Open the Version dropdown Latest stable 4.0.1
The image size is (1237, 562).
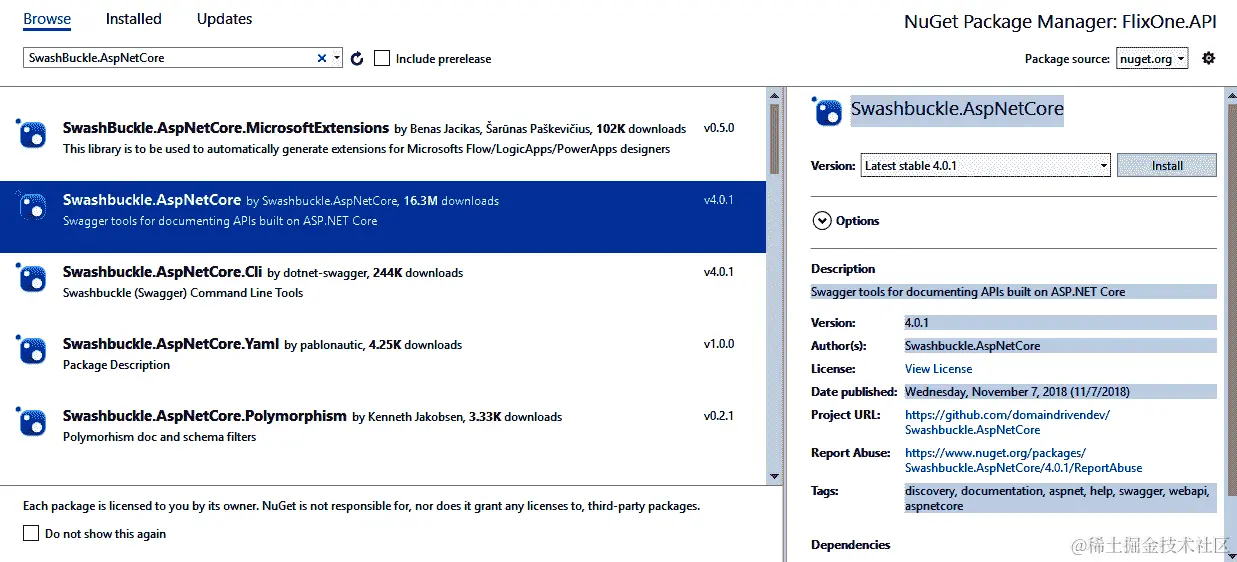click(x=985, y=165)
